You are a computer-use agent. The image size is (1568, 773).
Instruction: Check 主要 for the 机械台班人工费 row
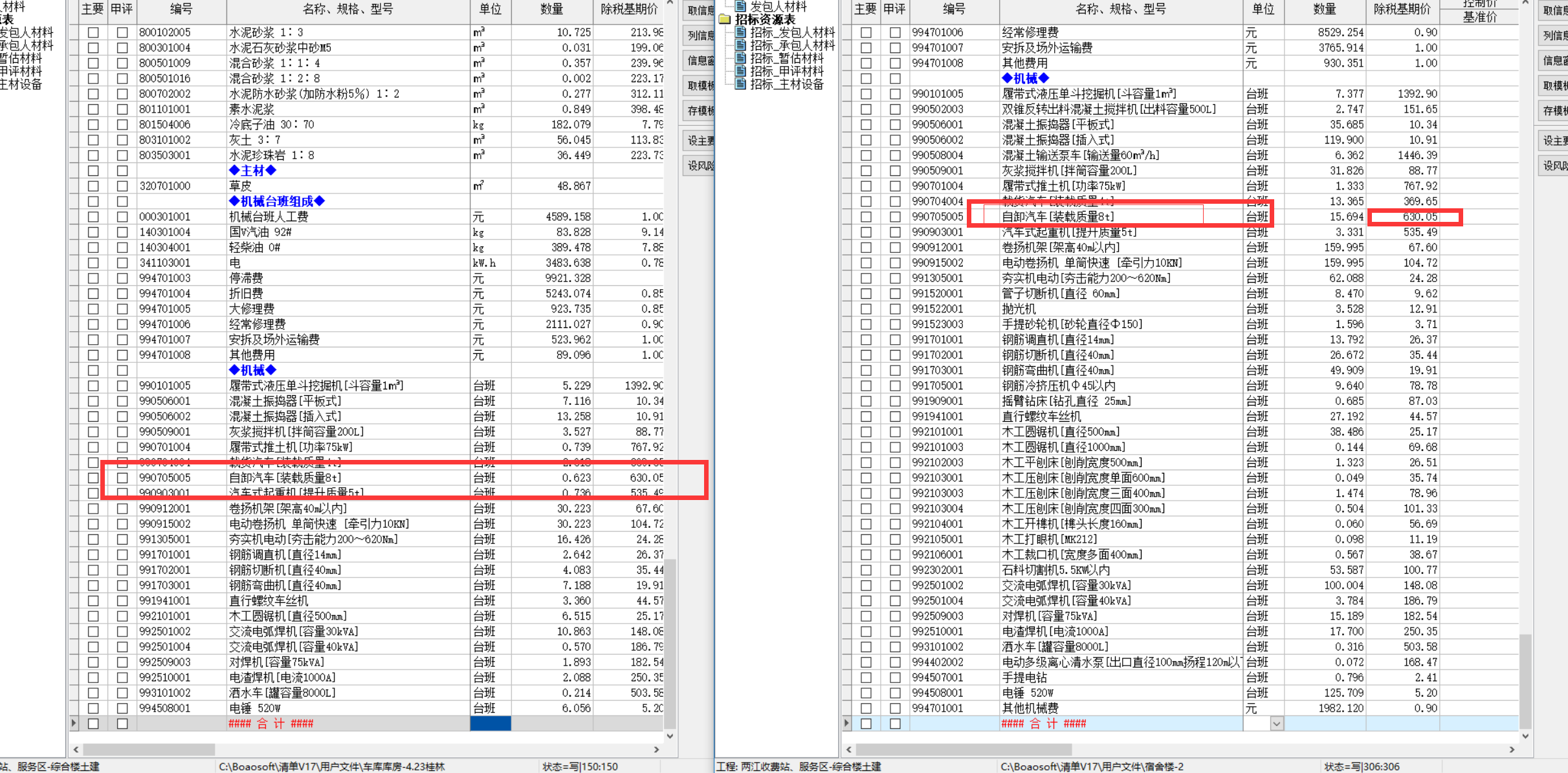tap(93, 217)
